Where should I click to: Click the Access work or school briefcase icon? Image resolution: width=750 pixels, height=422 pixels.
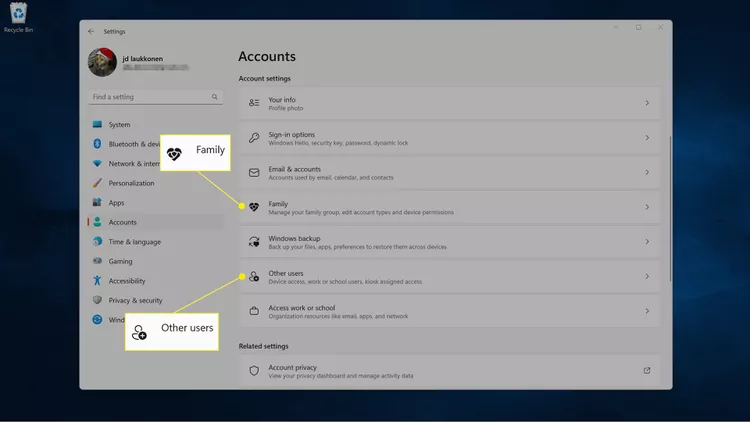254,311
